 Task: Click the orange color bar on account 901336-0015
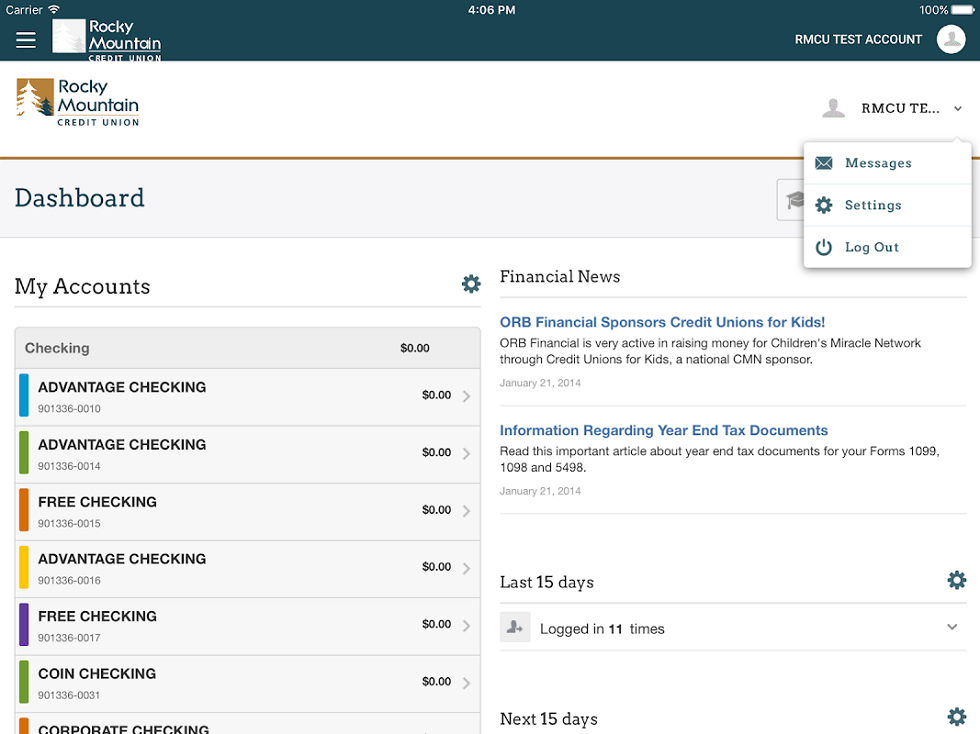pyautogui.click(x=24, y=510)
